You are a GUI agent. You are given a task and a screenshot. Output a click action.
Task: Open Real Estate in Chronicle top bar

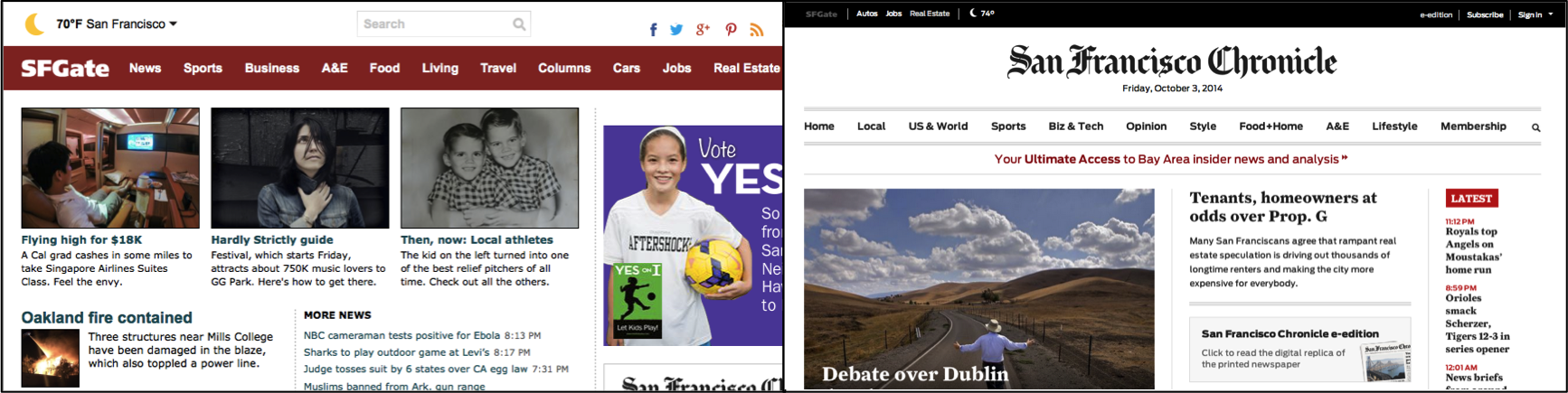pos(930,14)
